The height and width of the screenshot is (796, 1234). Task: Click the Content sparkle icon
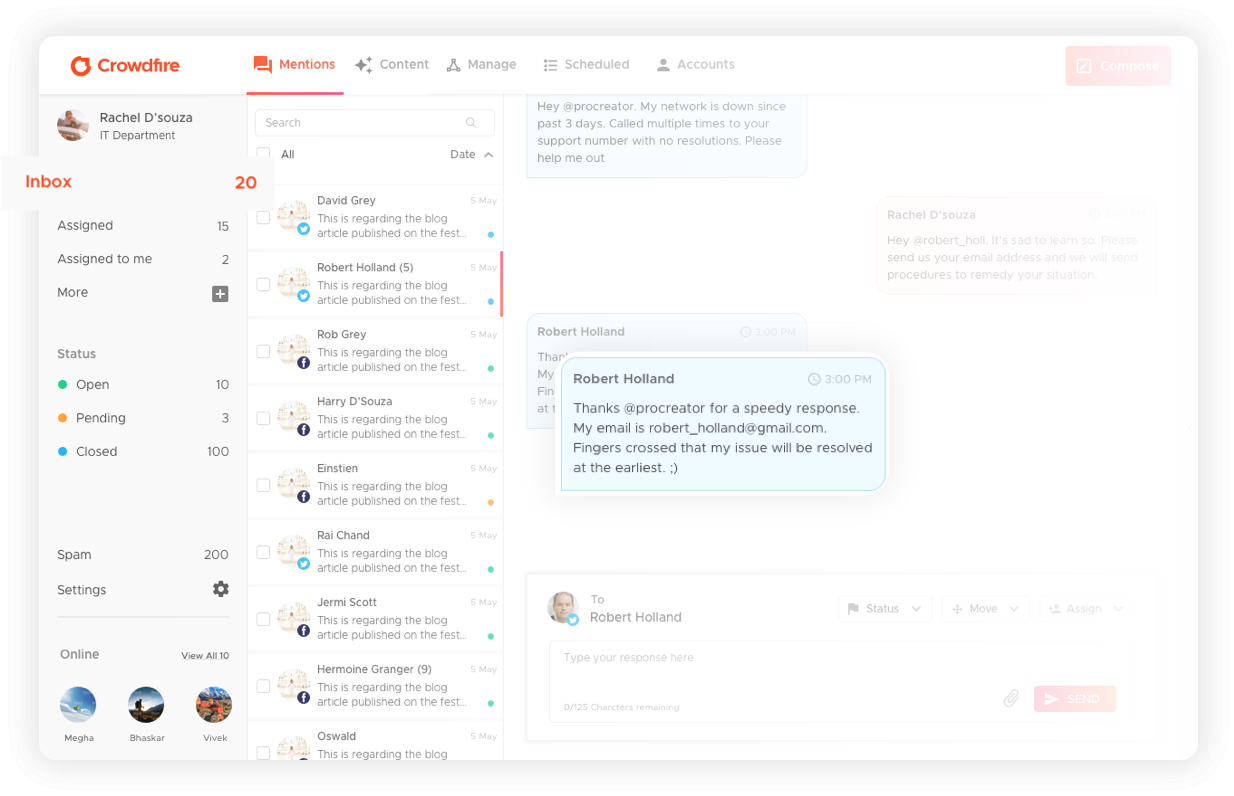(363, 65)
